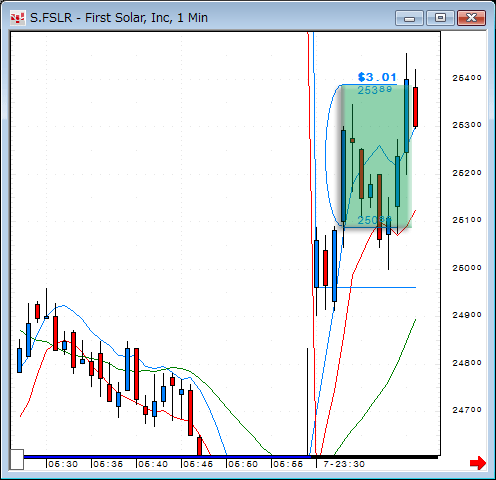
Task: Click the last red candlestick on the chart
Action: click(415, 107)
